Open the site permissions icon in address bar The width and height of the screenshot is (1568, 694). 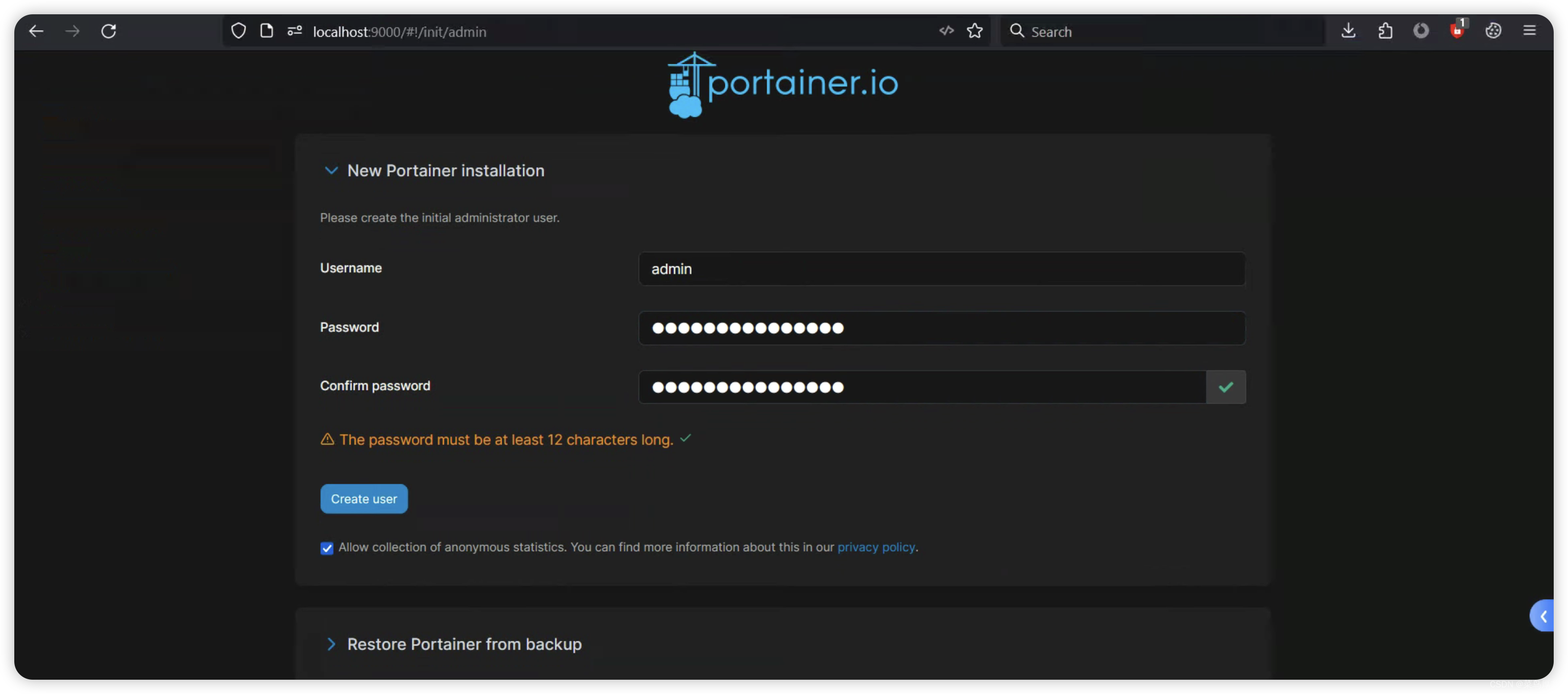(x=295, y=31)
